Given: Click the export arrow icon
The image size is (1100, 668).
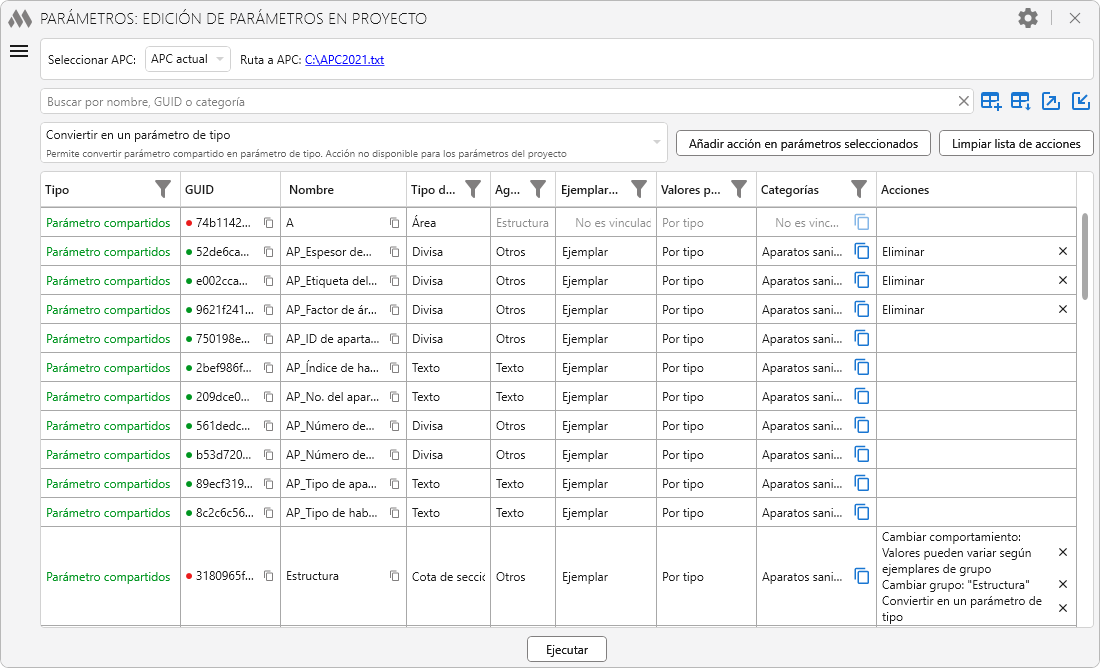Looking at the screenshot, I should click(1050, 101).
